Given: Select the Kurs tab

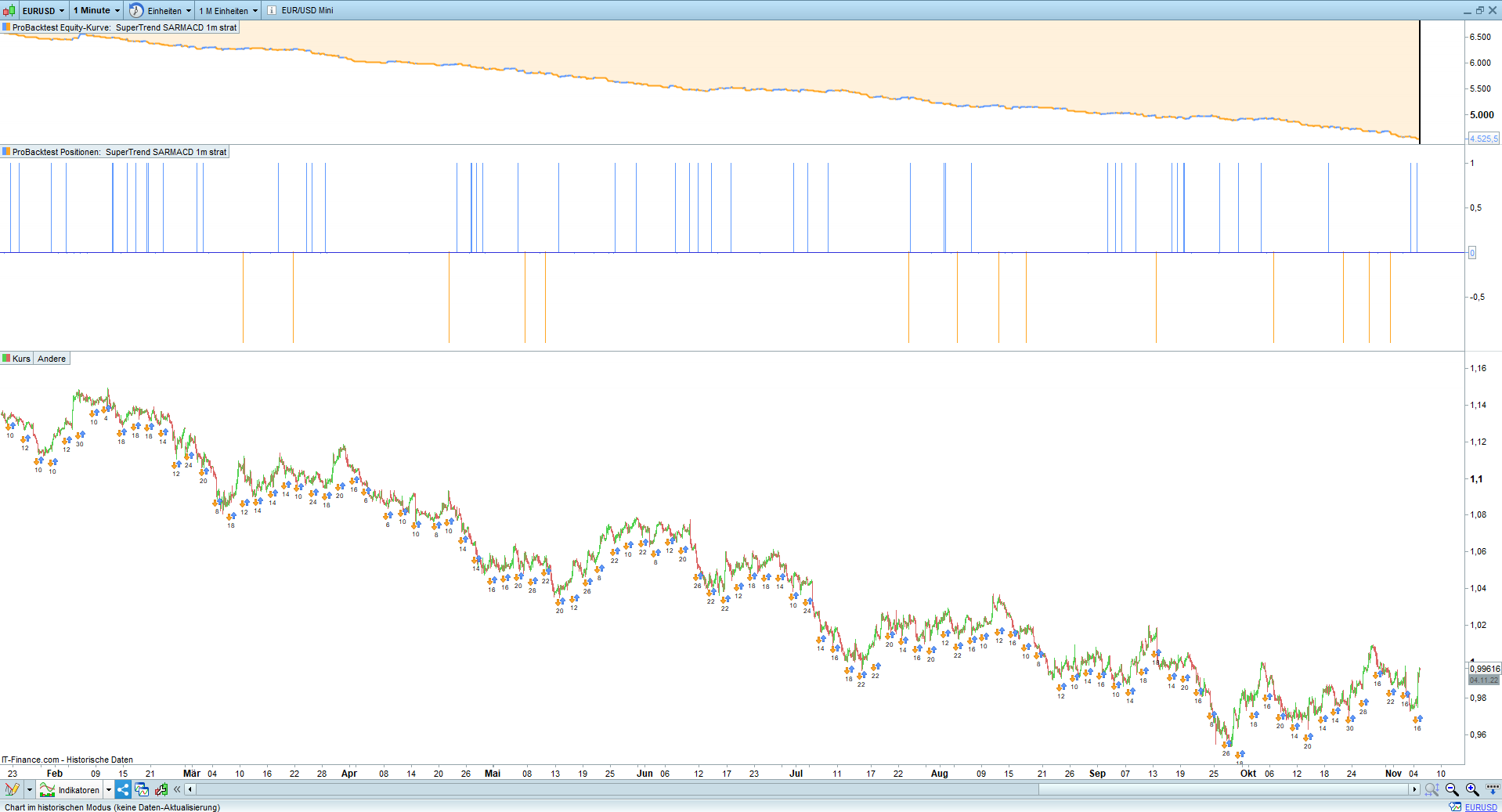Looking at the screenshot, I should pyautogui.click(x=16, y=359).
